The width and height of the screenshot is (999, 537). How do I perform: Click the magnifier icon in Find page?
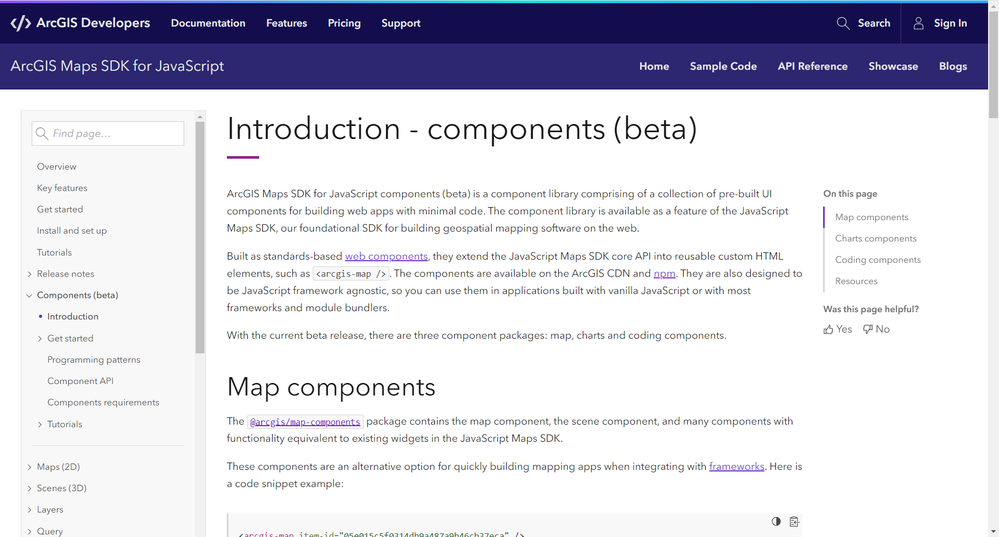[x=42, y=134]
